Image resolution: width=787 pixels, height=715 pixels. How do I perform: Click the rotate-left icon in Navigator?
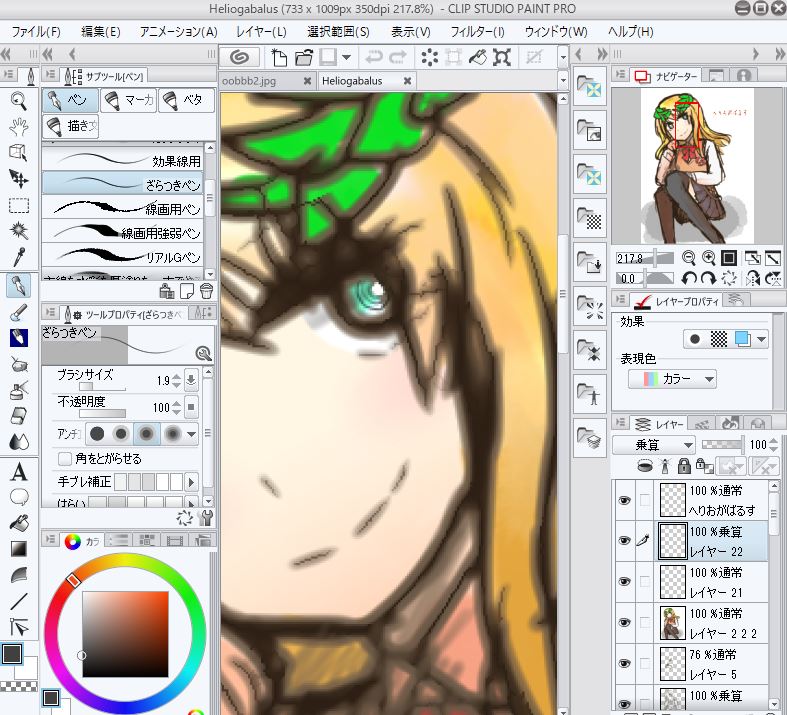[688, 278]
